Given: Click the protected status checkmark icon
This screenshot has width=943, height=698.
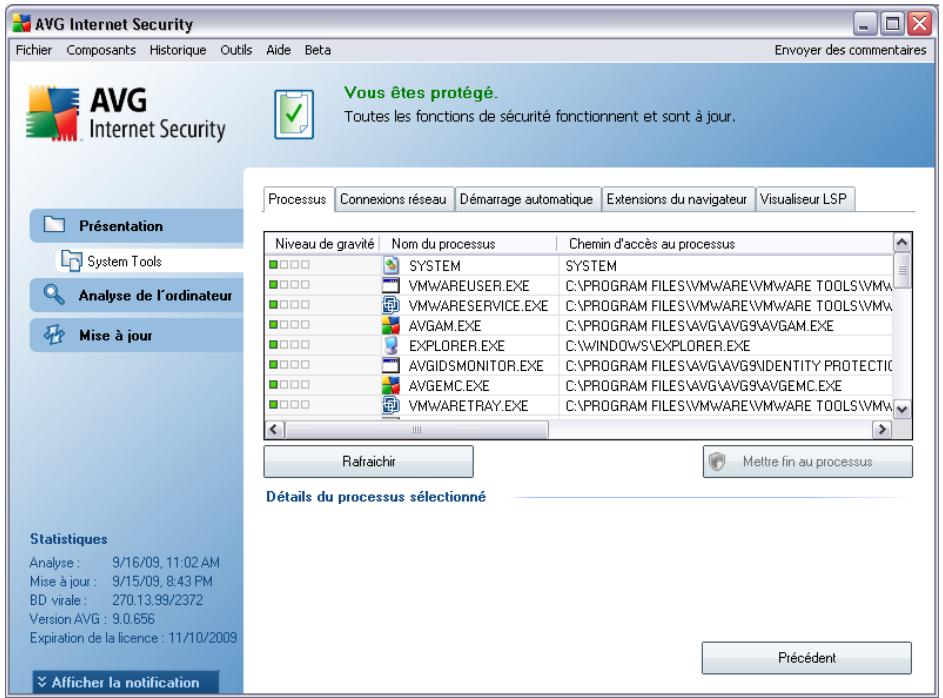Looking at the screenshot, I should [294, 114].
